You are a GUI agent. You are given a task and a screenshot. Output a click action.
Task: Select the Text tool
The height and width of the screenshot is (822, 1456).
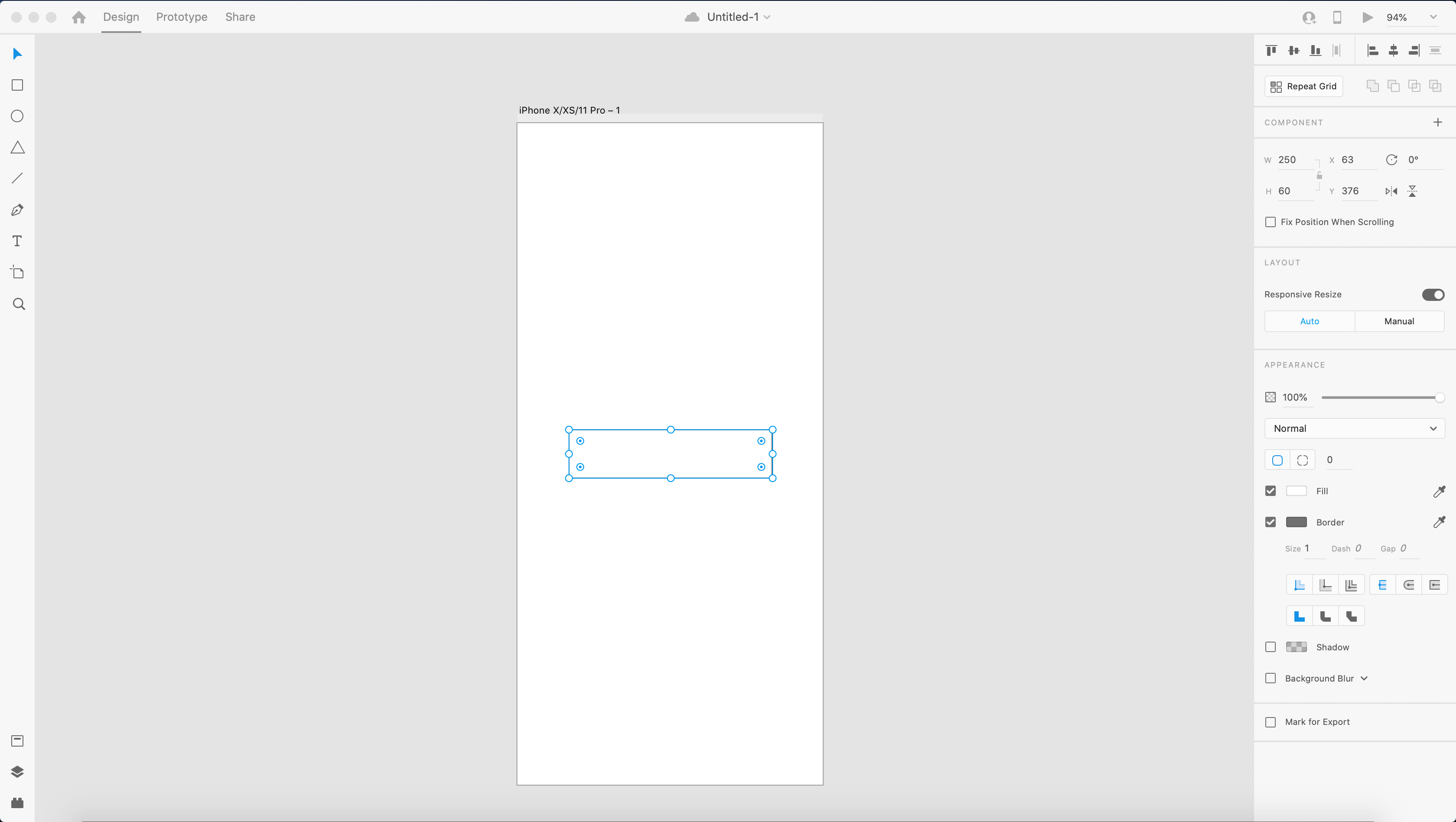click(x=17, y=241)
